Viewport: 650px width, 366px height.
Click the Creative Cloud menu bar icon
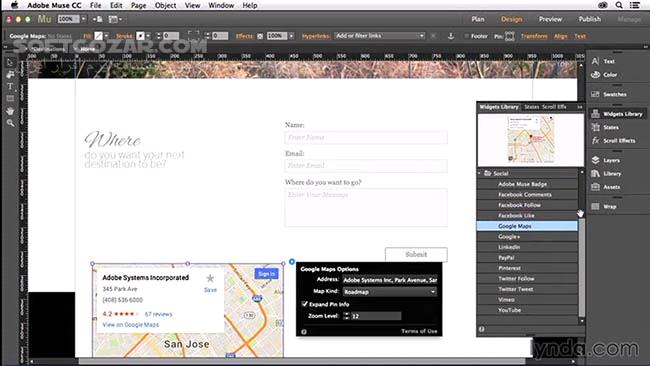(603, 5)
